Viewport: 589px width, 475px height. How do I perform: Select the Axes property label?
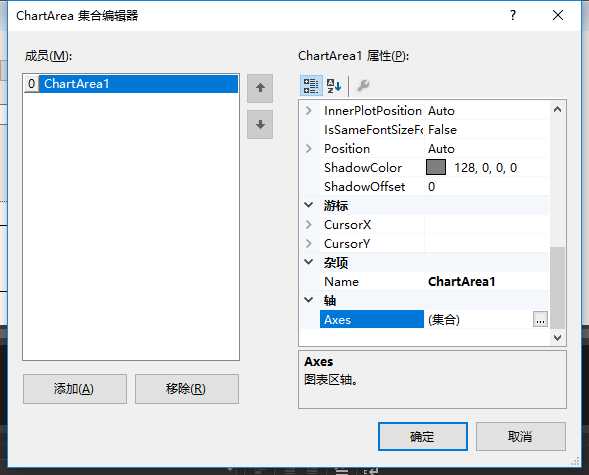[x=372, y=320]
